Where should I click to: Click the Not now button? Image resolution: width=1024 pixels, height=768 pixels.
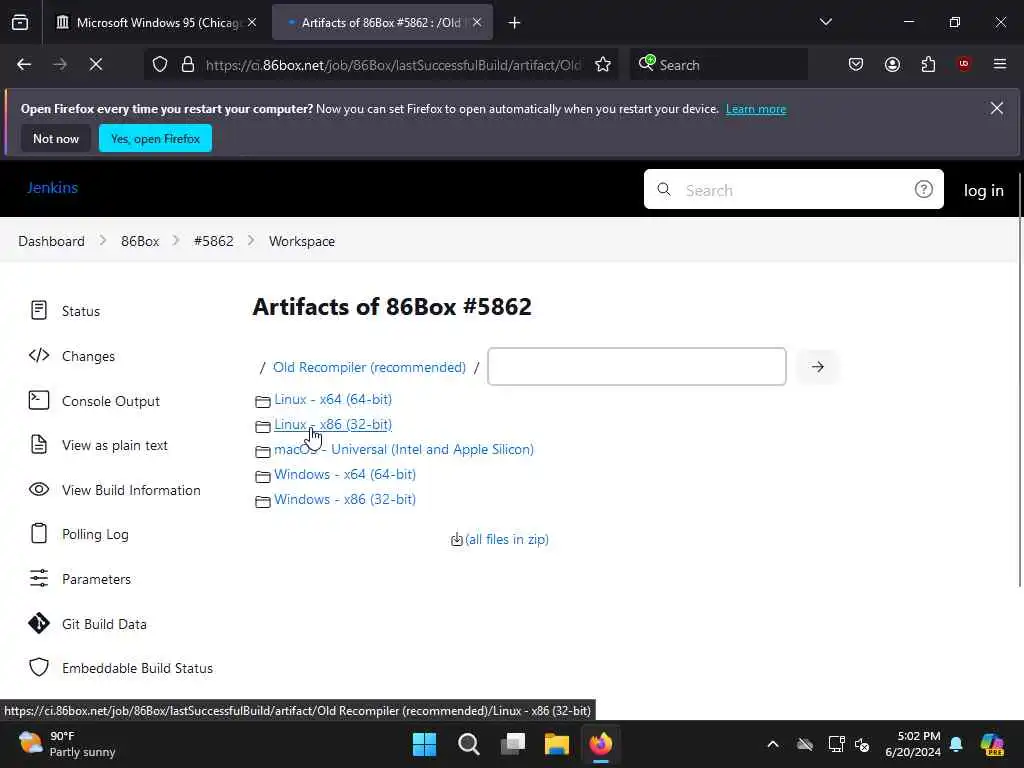tap(56, 138)
